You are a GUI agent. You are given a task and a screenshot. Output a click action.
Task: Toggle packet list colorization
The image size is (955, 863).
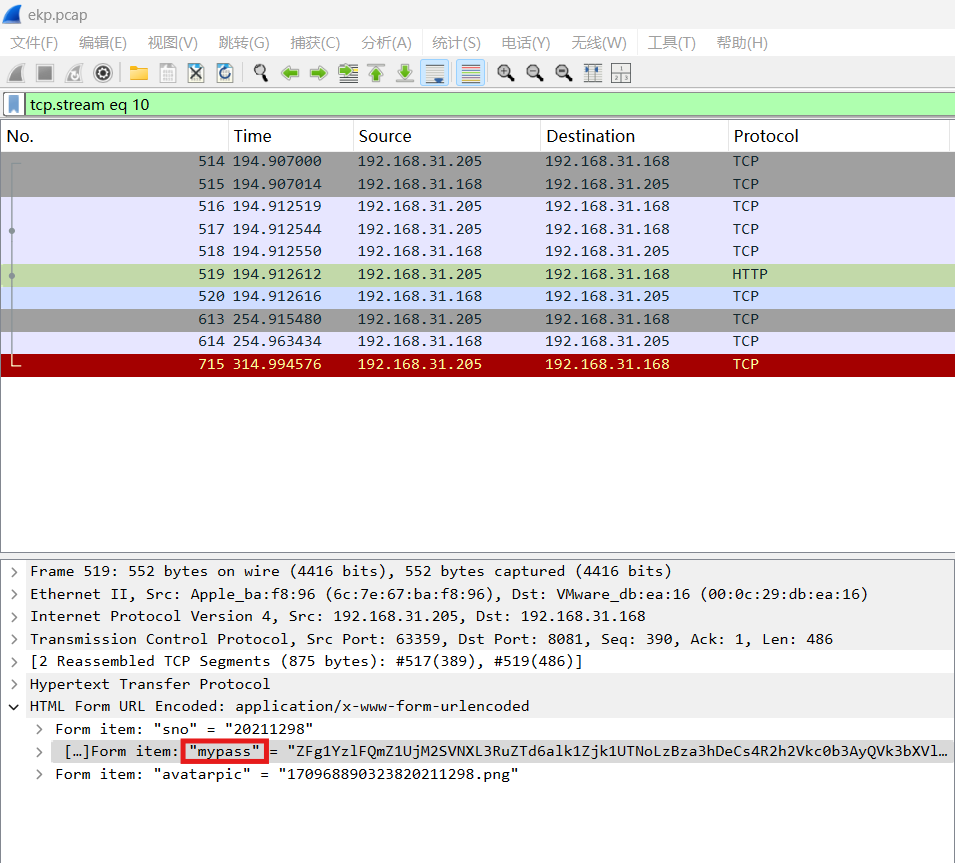tap(470, 73)
